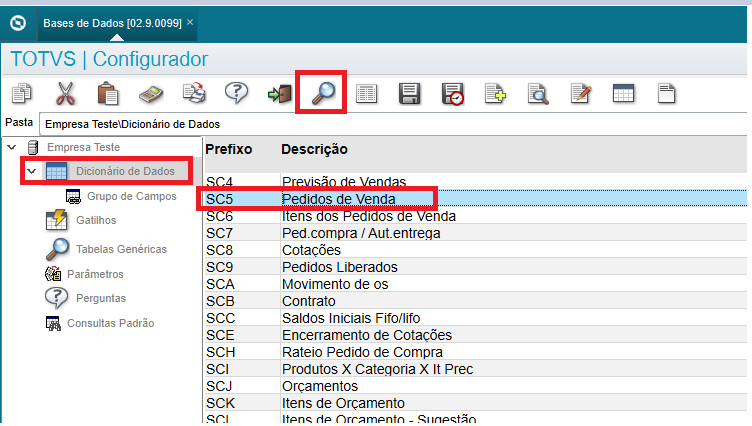752x426 pixels.
Task: Click the Prefixo column header
Action: [228, 149]
